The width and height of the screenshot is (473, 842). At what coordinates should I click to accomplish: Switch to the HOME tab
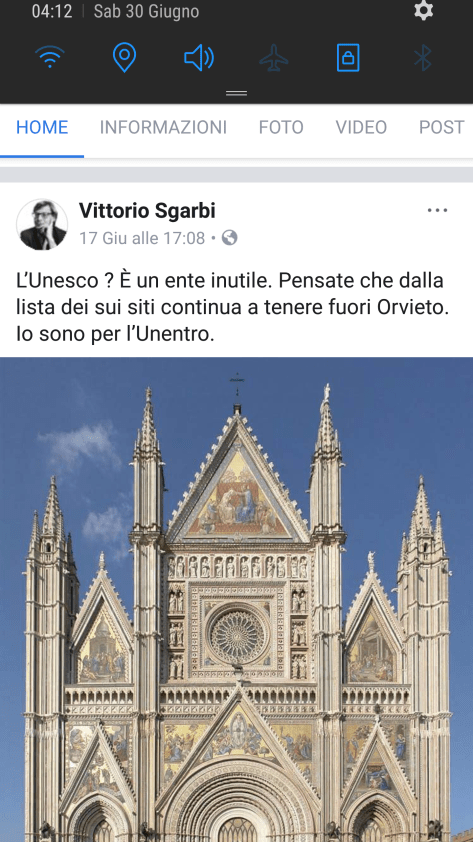42,127
